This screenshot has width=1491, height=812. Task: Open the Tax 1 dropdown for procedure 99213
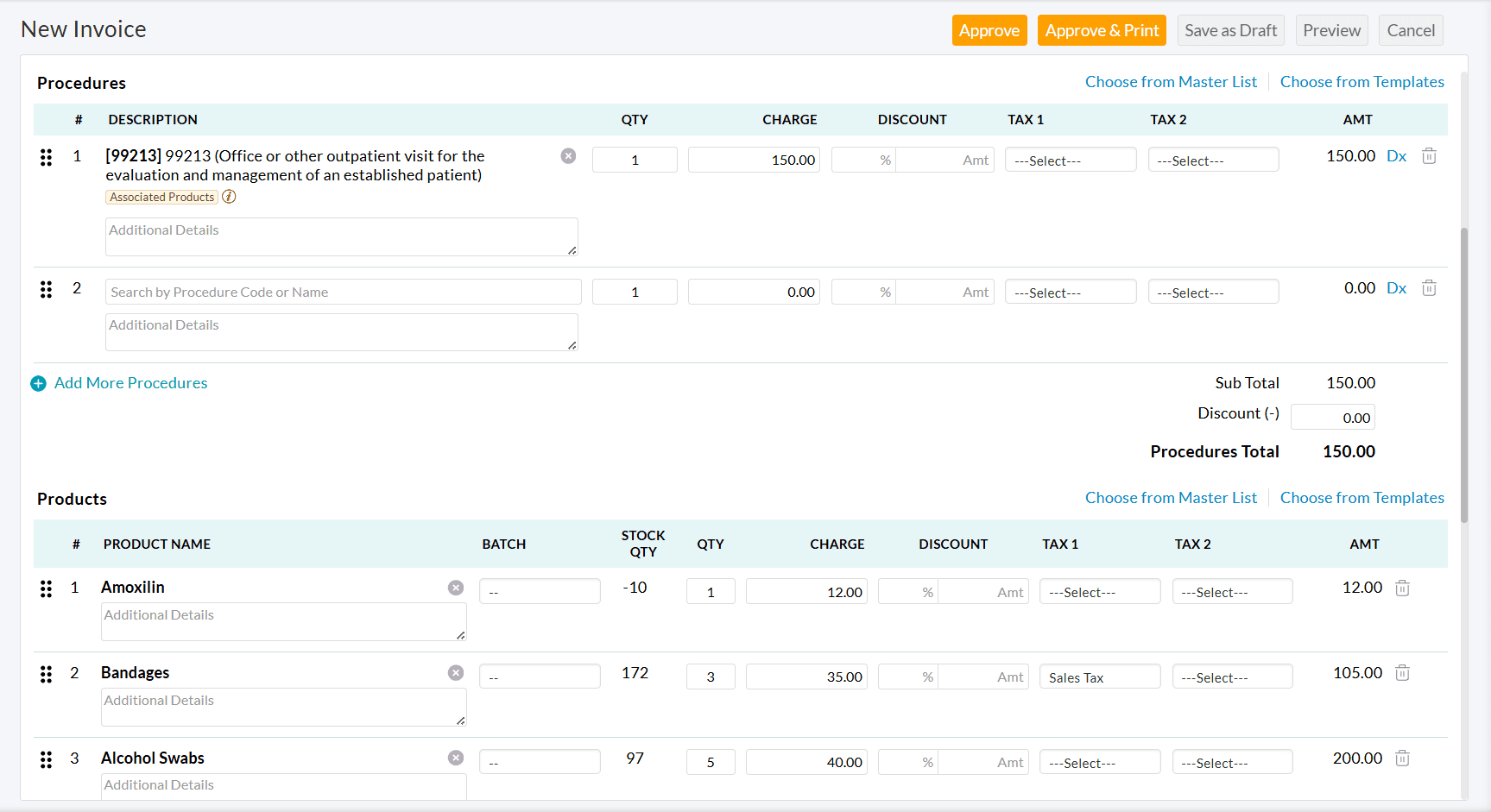1071,160
